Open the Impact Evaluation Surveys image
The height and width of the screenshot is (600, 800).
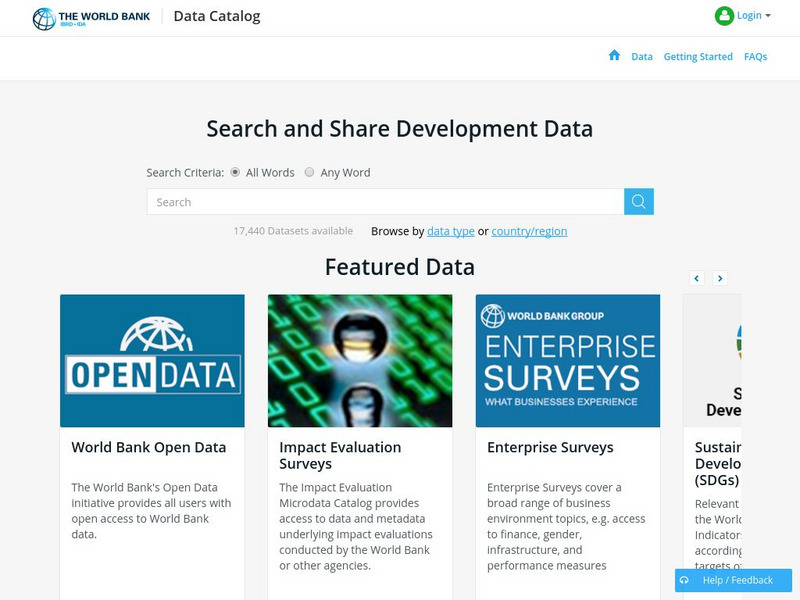360,361
